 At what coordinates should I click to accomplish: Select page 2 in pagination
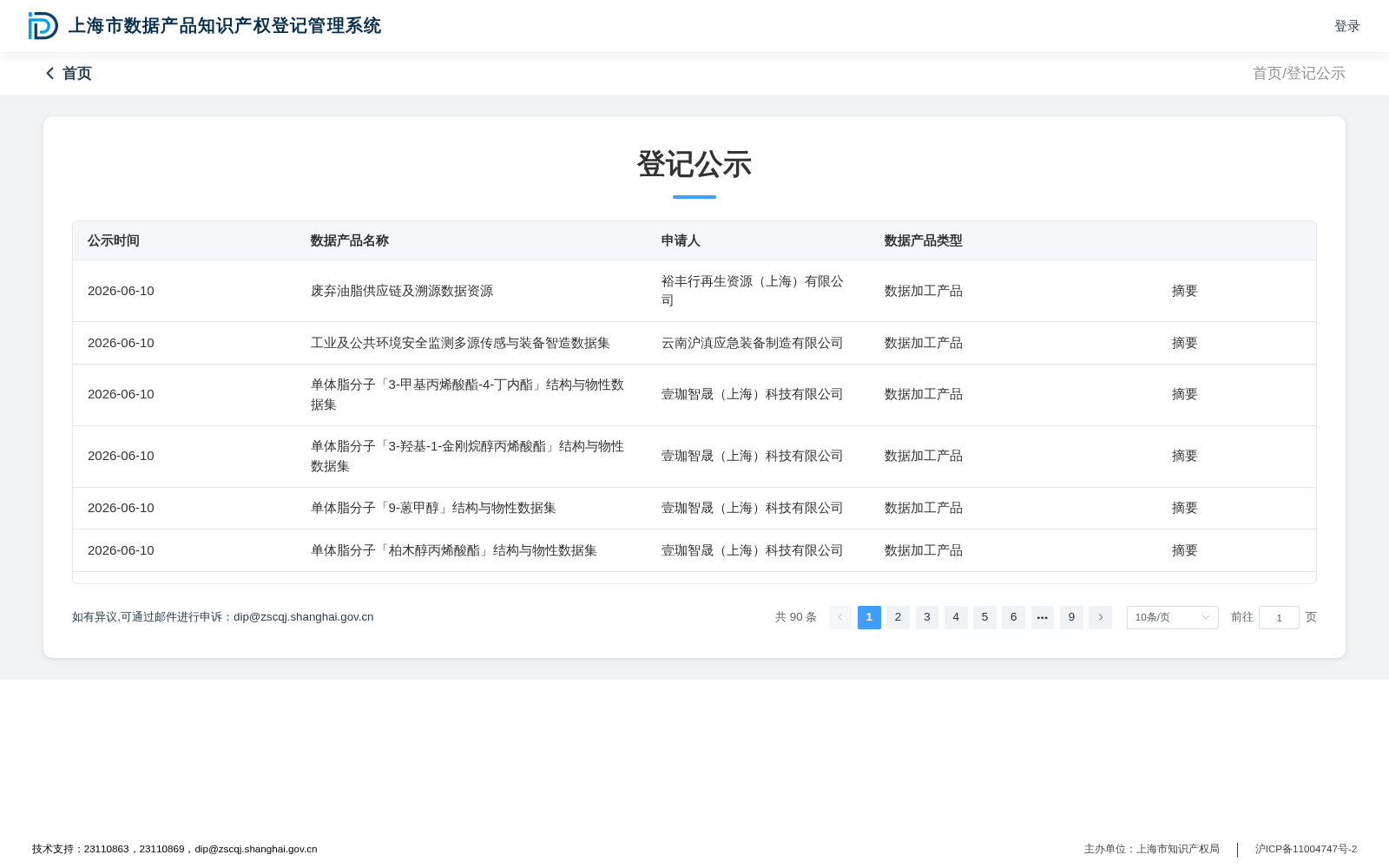click(x=898, y=617)
